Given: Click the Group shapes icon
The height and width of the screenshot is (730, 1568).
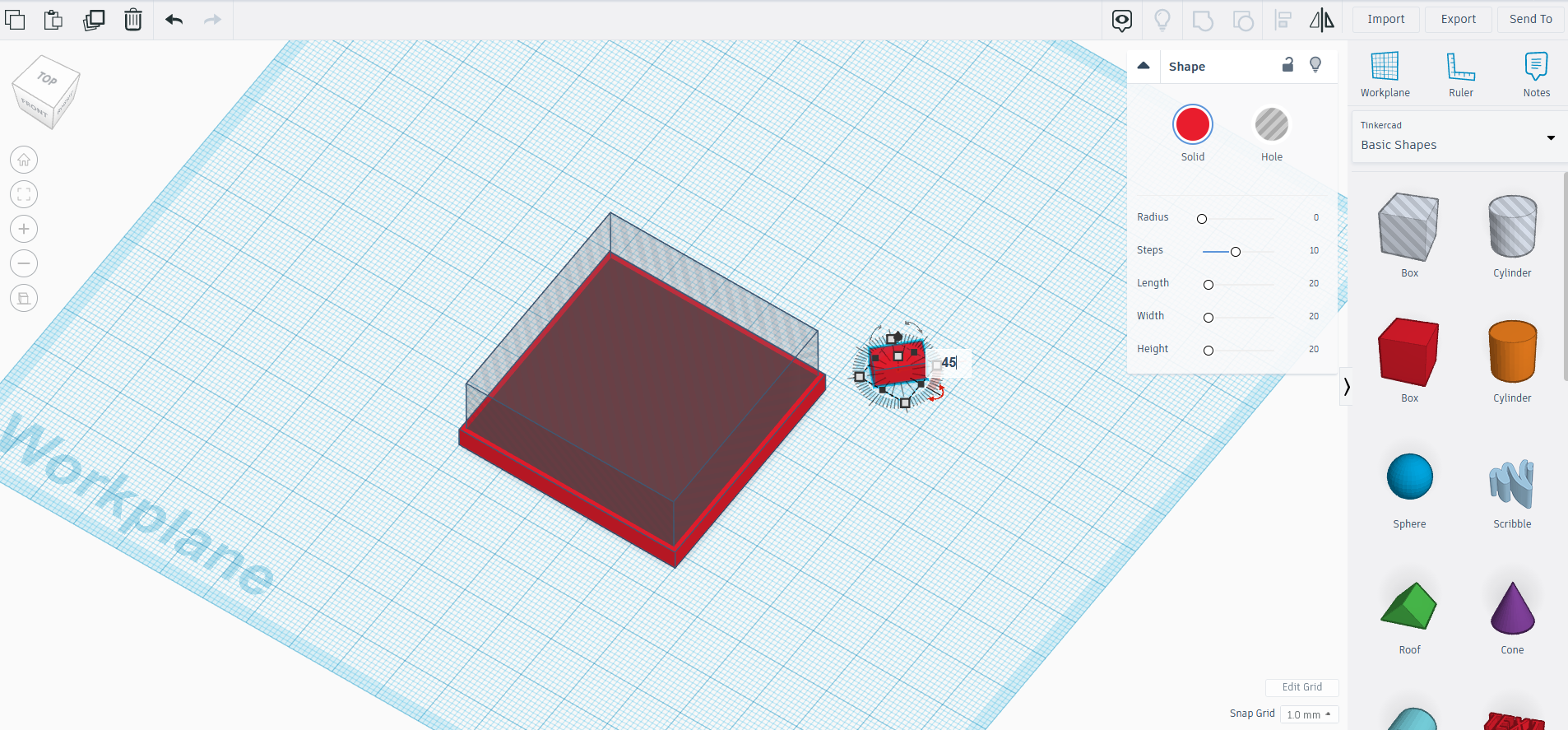Looking at the screenshot, I should point(1203,20).
